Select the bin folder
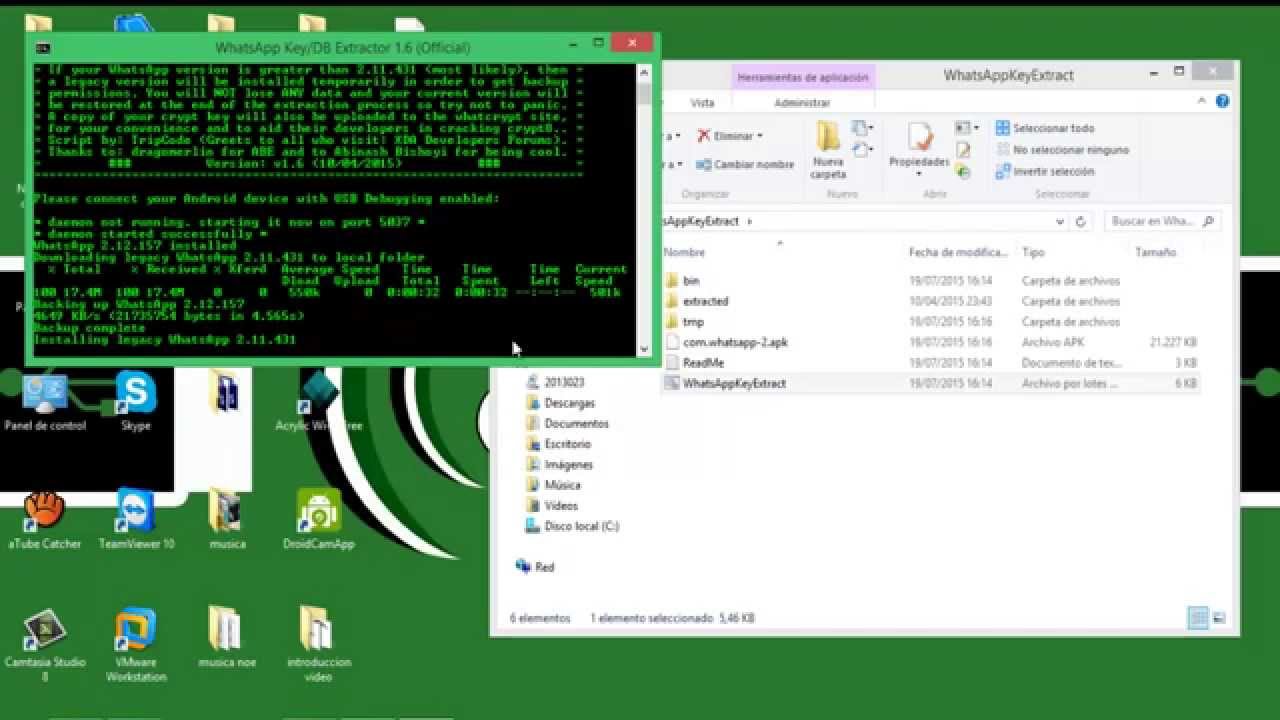The image size is (1280, 720). tap(690, 281)
